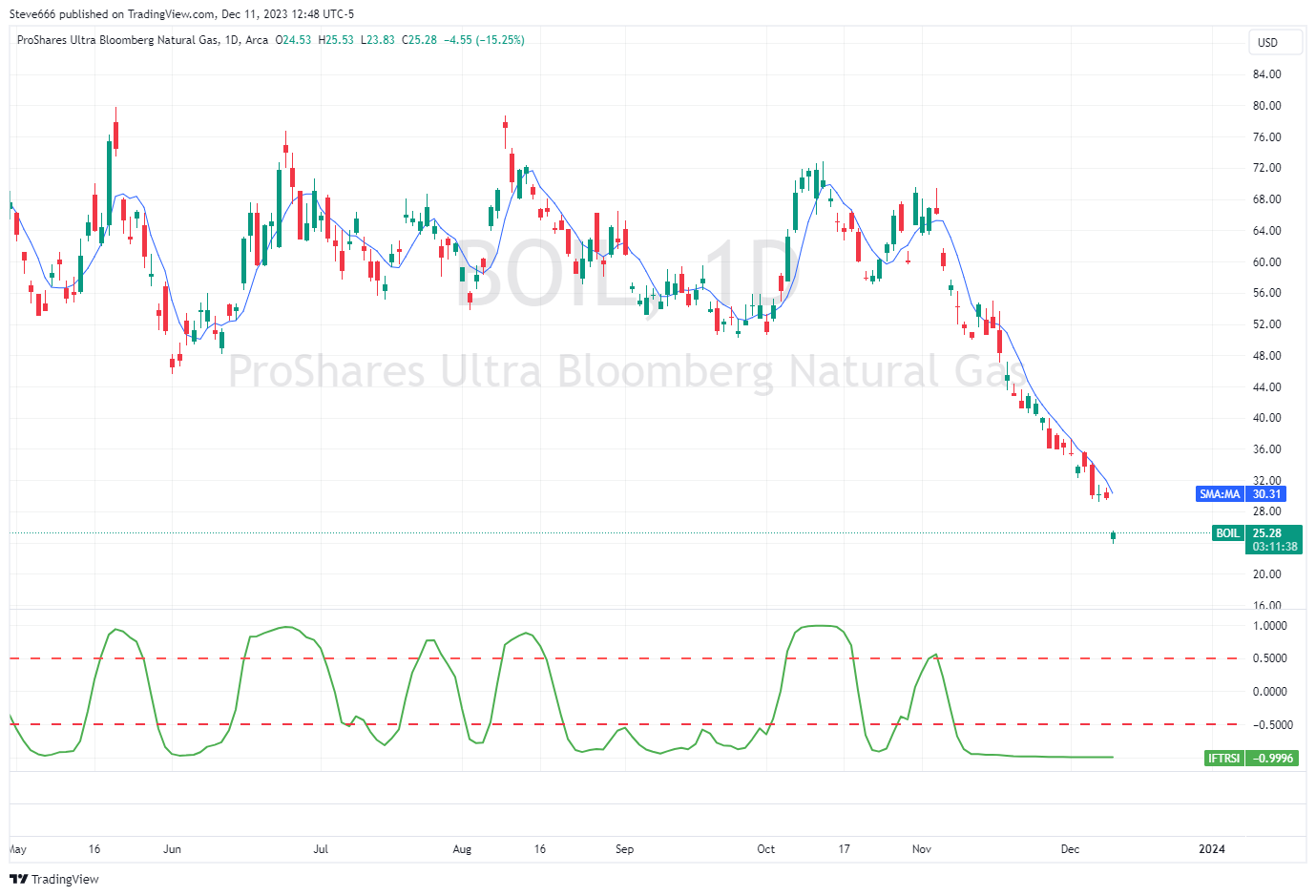Click the Sep label on time axis
1316x896 pixels.
pyautogui.click(x=624, y=849)
